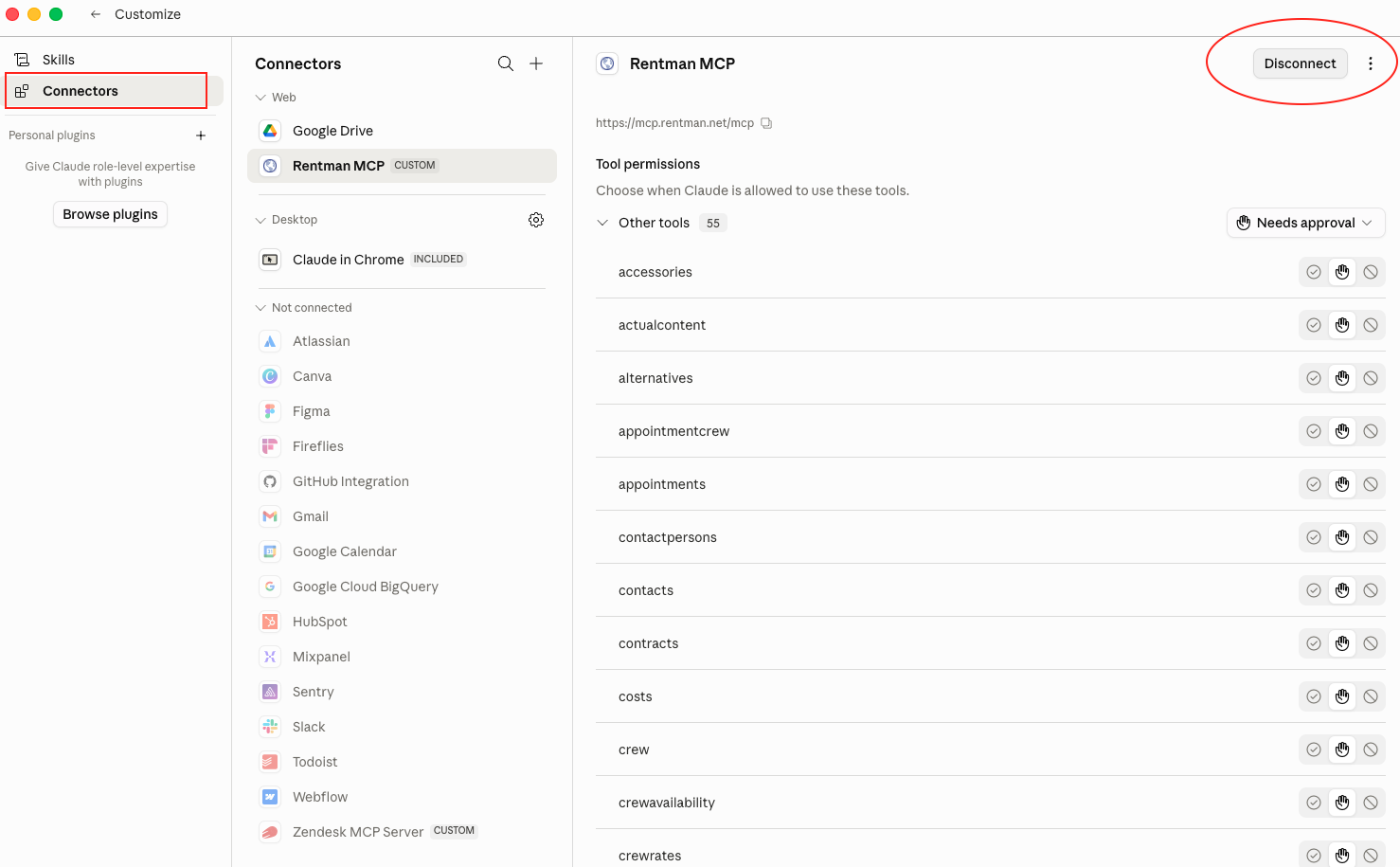Open the Atlassian connector entry
1400x867 pixels.
coord(402,341)
